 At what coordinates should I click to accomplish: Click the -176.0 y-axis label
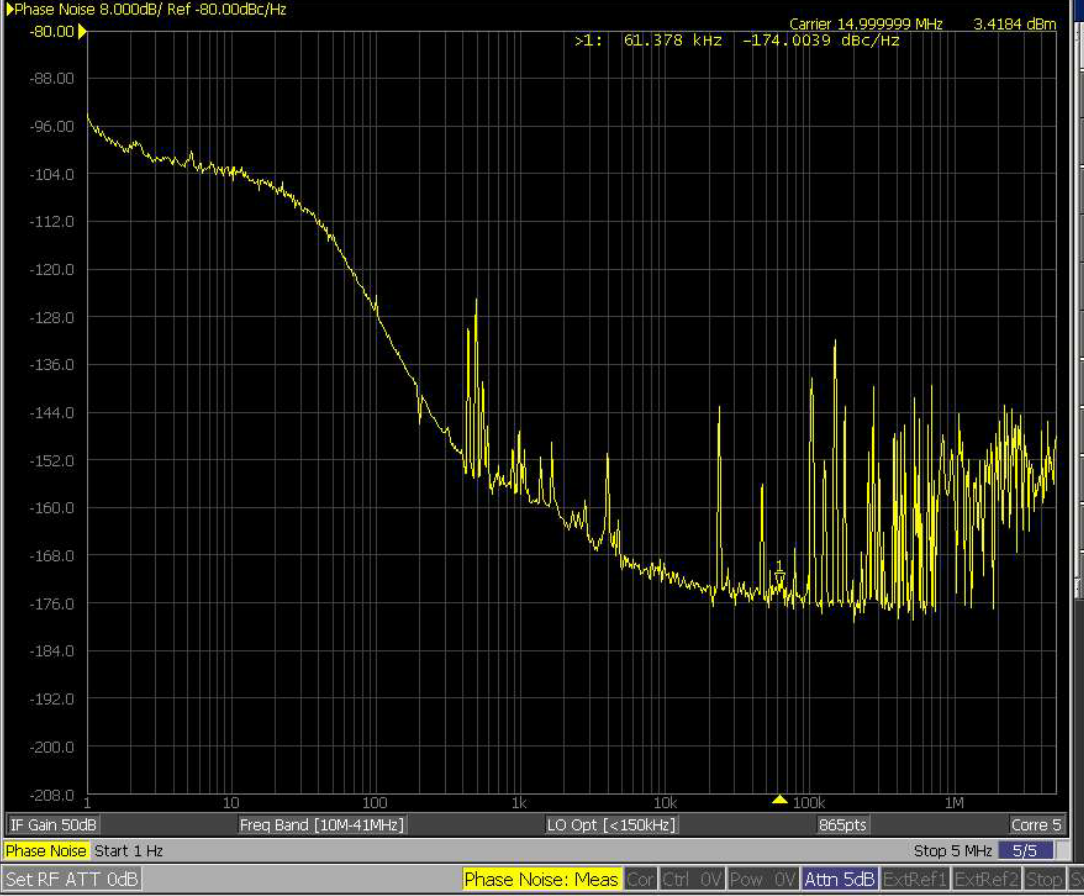coord(52,604)
